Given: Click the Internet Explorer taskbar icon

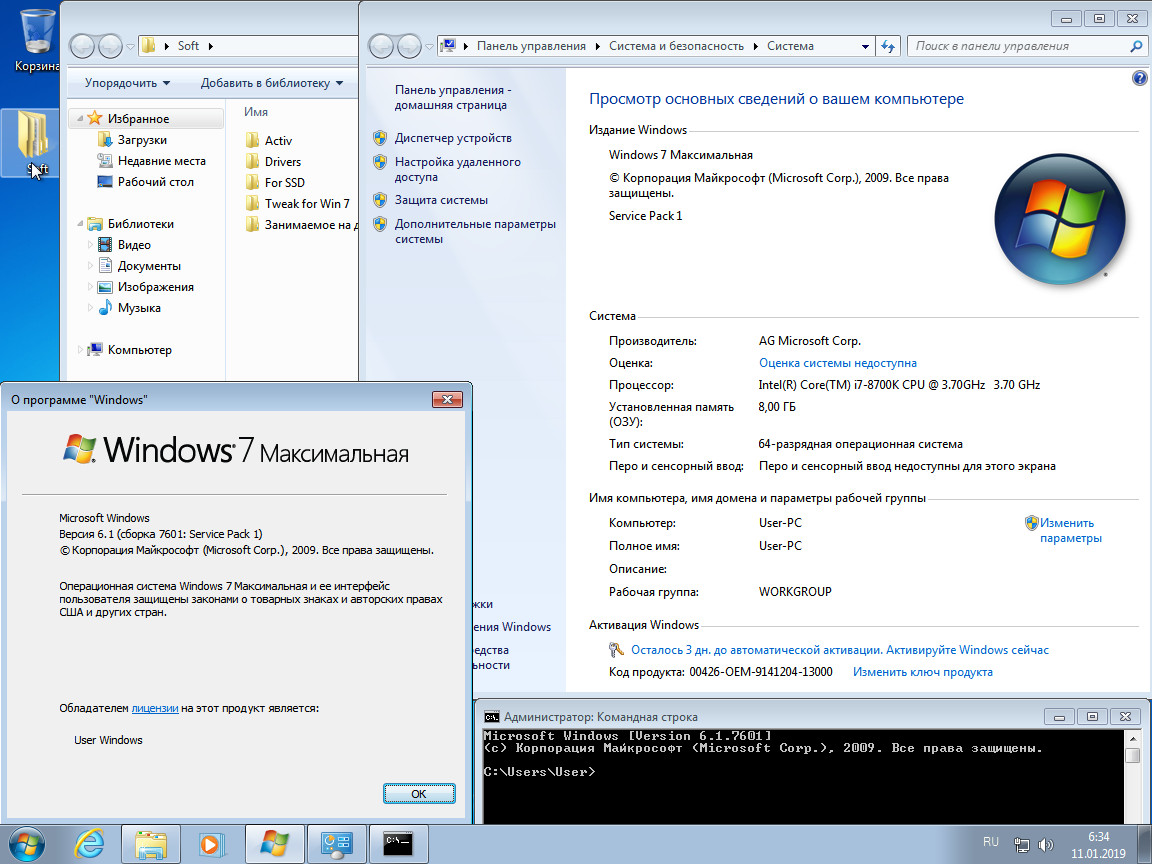Looking at the screenshot, I should [x=90, y=843].
